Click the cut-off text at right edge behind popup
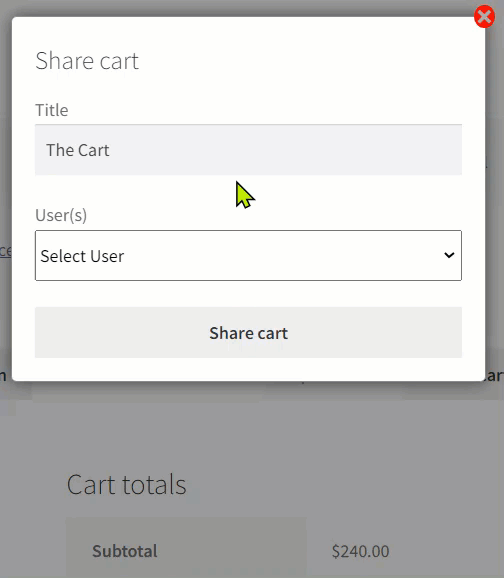The width and height of the screenshot is (504, 578). pos(495,376)
